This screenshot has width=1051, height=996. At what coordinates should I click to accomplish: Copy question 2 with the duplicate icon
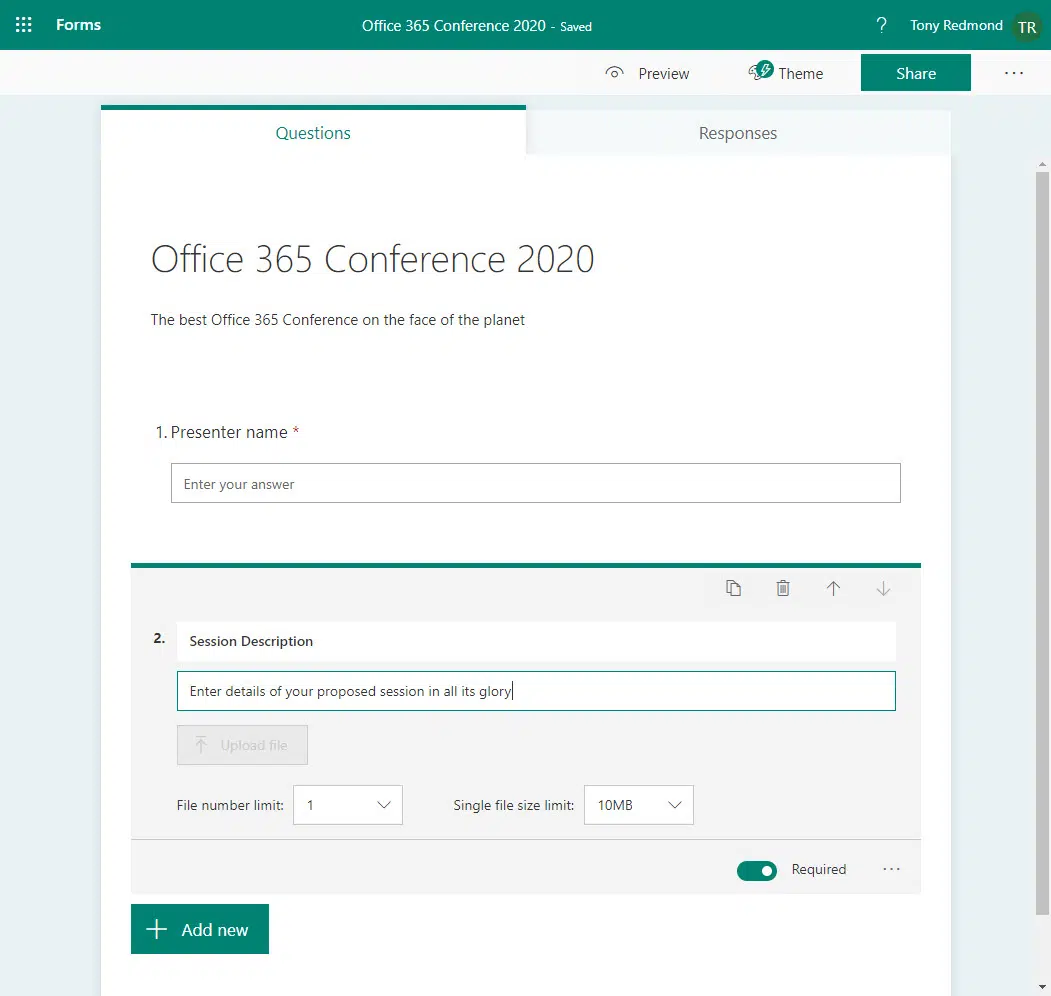point(733,588)
